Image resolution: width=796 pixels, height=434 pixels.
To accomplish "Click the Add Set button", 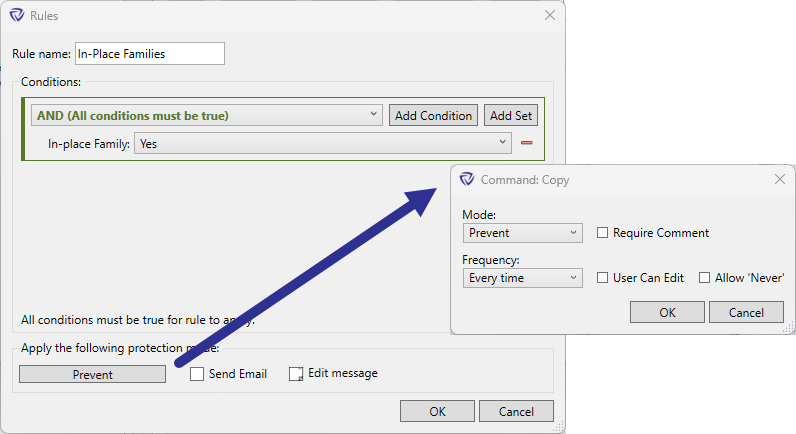I will click(511, 115).
